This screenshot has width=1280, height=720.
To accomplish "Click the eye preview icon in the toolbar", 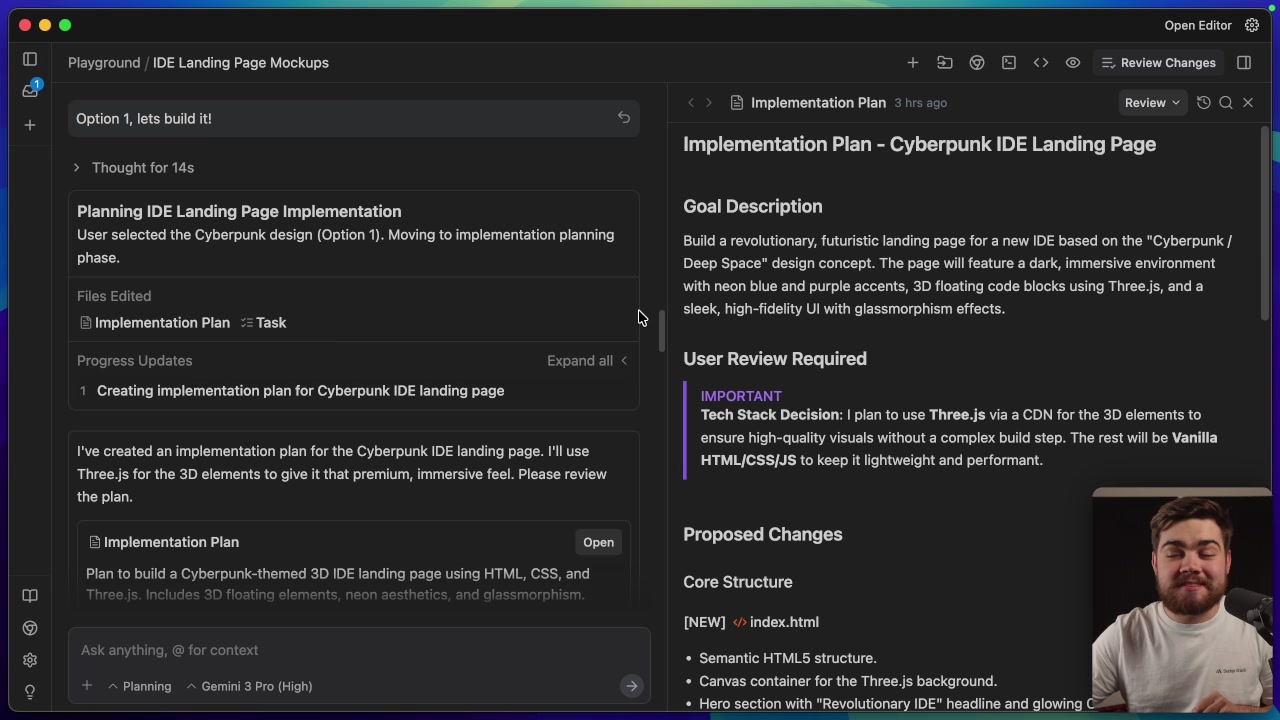I will click(x=1073, y=62).
